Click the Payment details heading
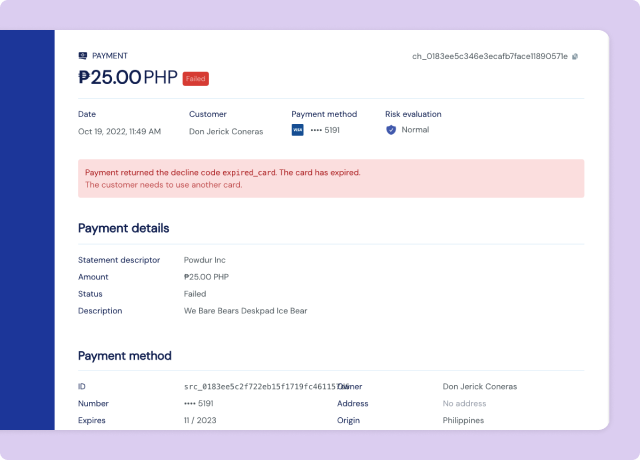This screenshot has width=640, height=460. pyautogui.click(x=123, y=228)
